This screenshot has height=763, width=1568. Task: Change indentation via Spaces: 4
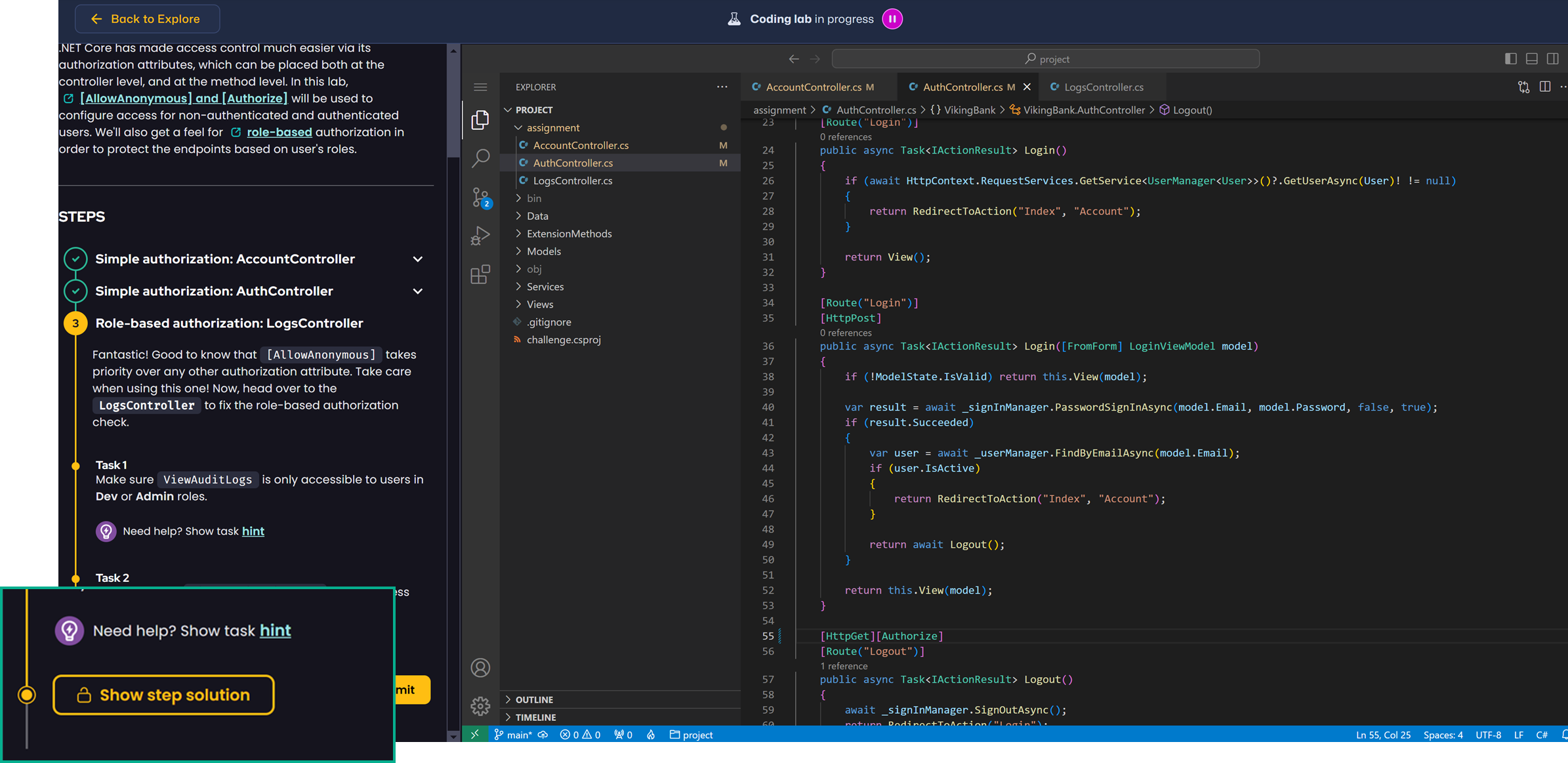tap(1443, 735)
